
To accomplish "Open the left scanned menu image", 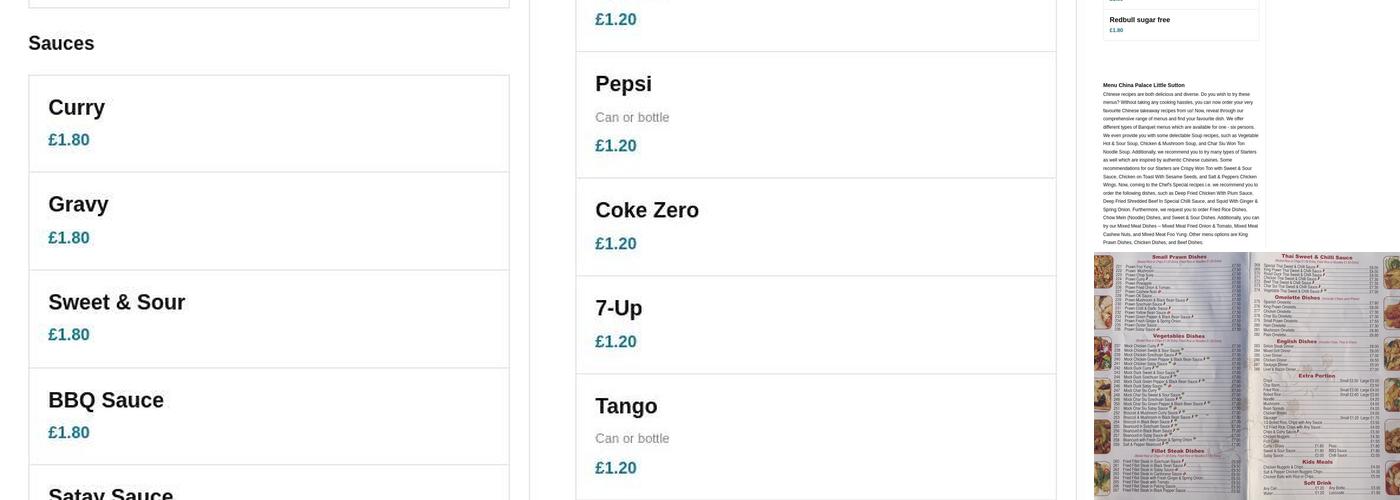I will (1170, 375).
